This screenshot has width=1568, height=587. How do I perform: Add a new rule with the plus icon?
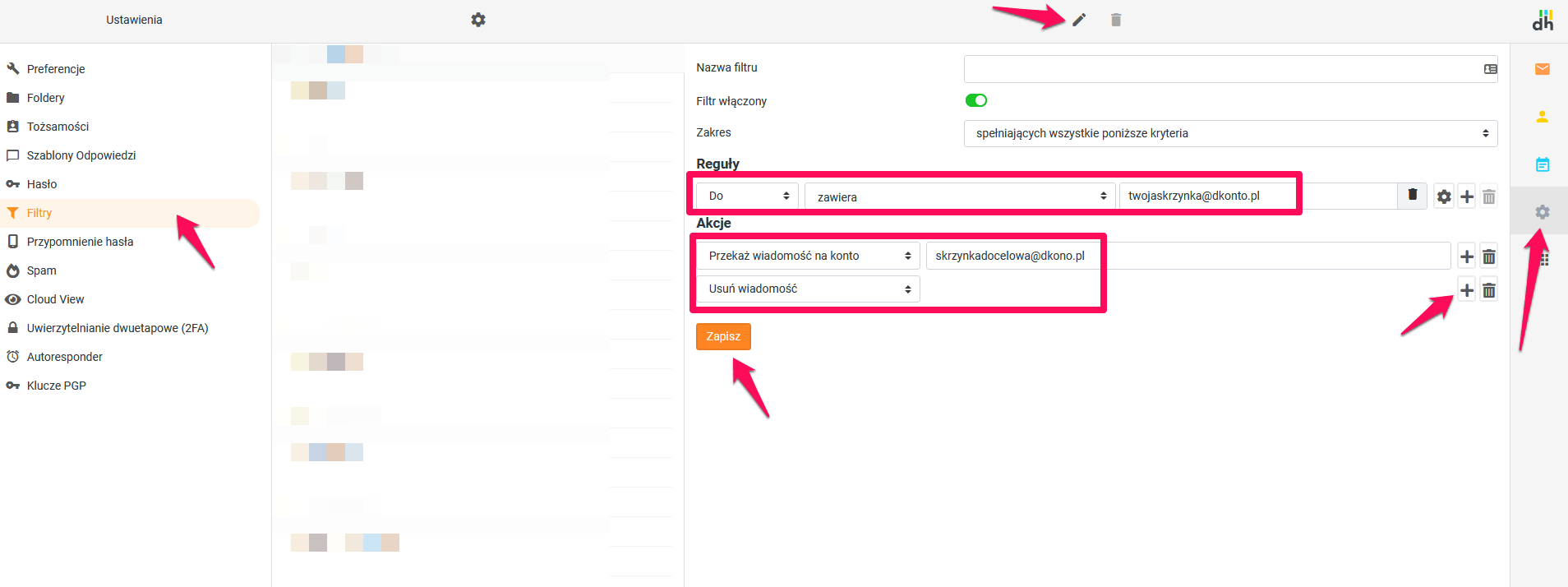pos(1467,196)
